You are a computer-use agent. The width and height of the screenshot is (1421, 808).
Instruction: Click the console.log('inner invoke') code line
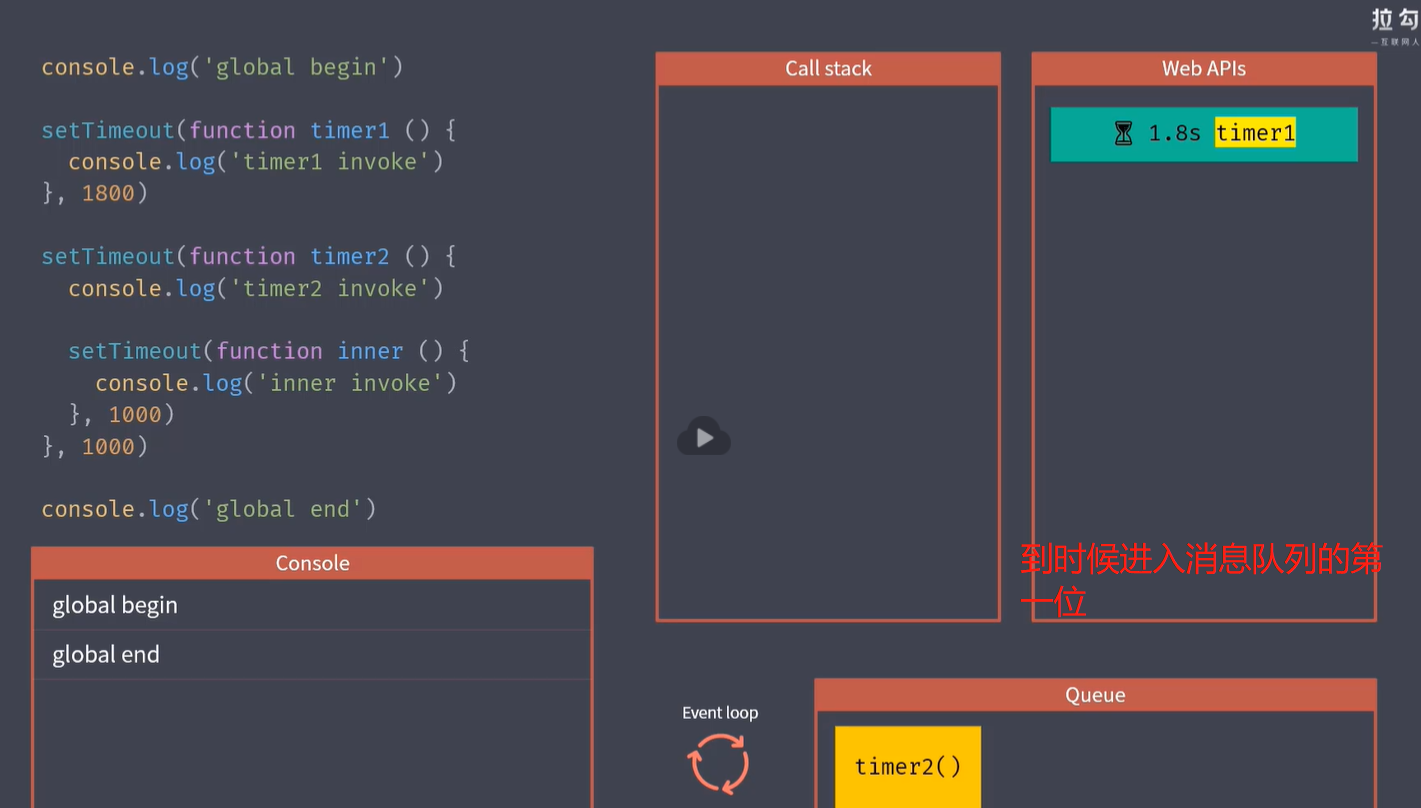276,383
